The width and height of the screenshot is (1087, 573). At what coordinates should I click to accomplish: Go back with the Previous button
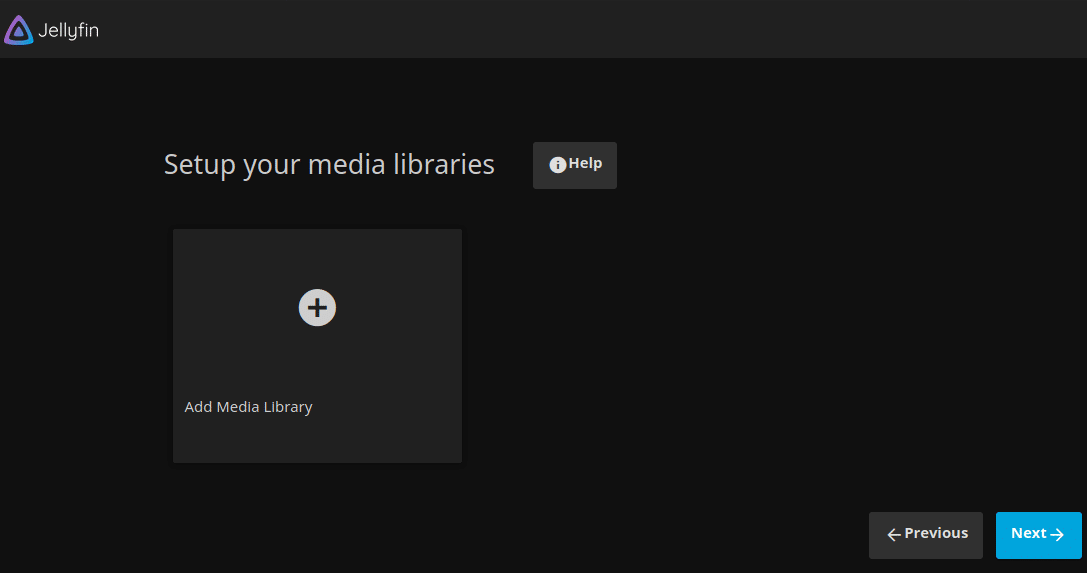pyautogui.click(x=925, y=535)
